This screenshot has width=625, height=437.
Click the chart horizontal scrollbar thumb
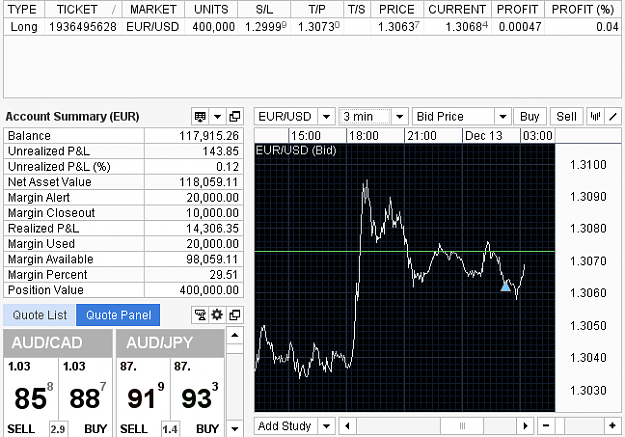tap(462, 426)
